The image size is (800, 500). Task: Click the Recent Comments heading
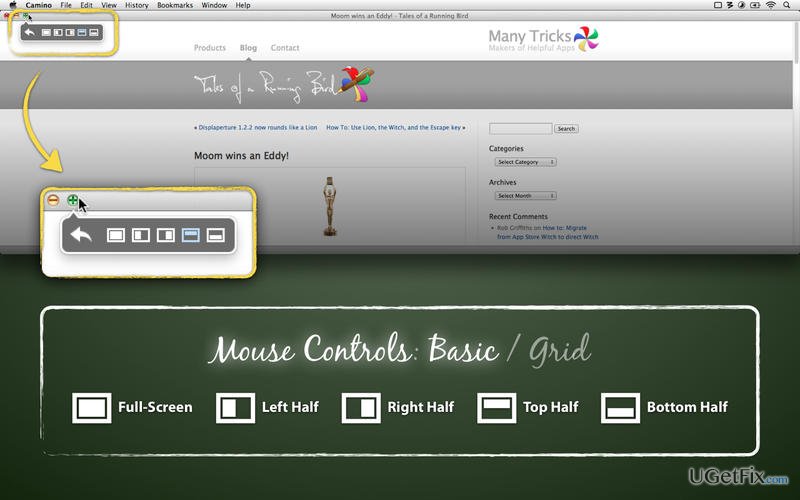coord(518,216)
